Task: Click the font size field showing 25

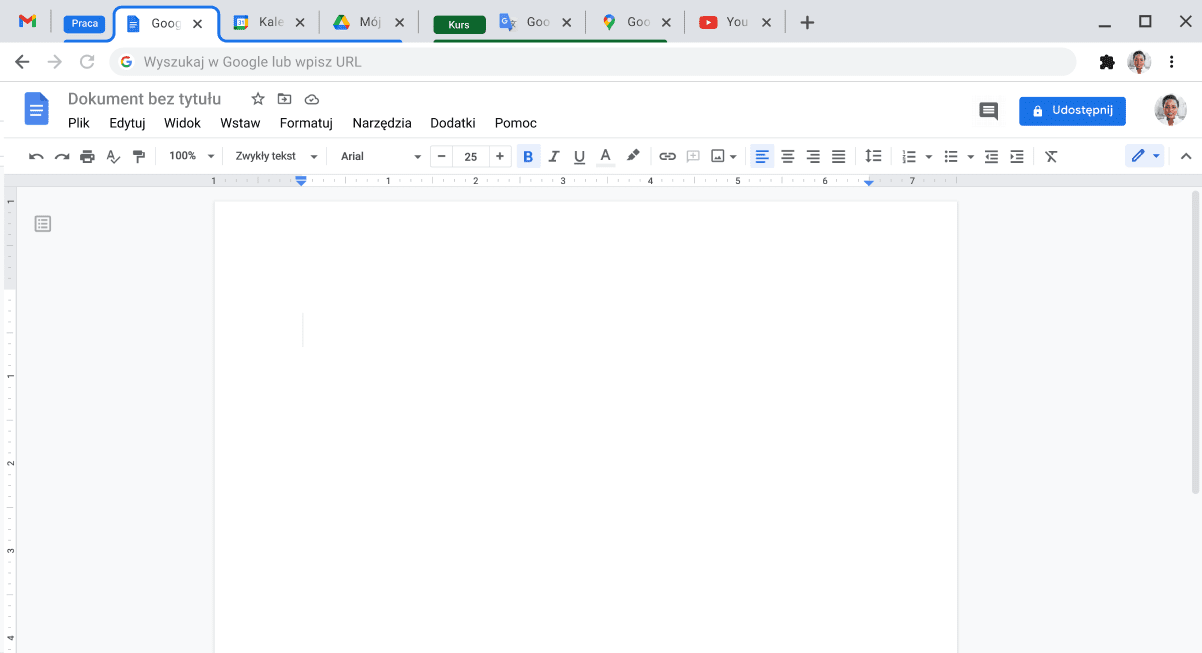Action: point(471,156)
